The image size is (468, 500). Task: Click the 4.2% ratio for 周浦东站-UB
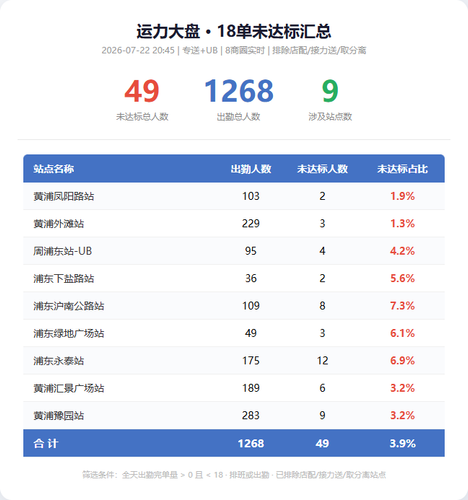coord(402,251)
